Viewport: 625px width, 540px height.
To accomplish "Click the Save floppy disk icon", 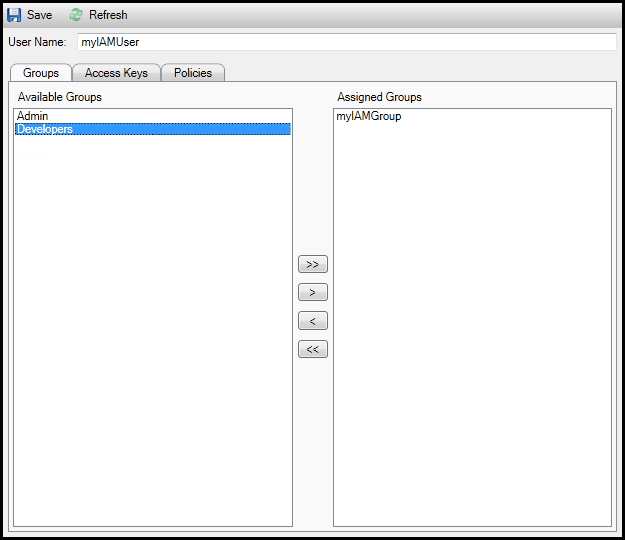I will tap(14, 15).
